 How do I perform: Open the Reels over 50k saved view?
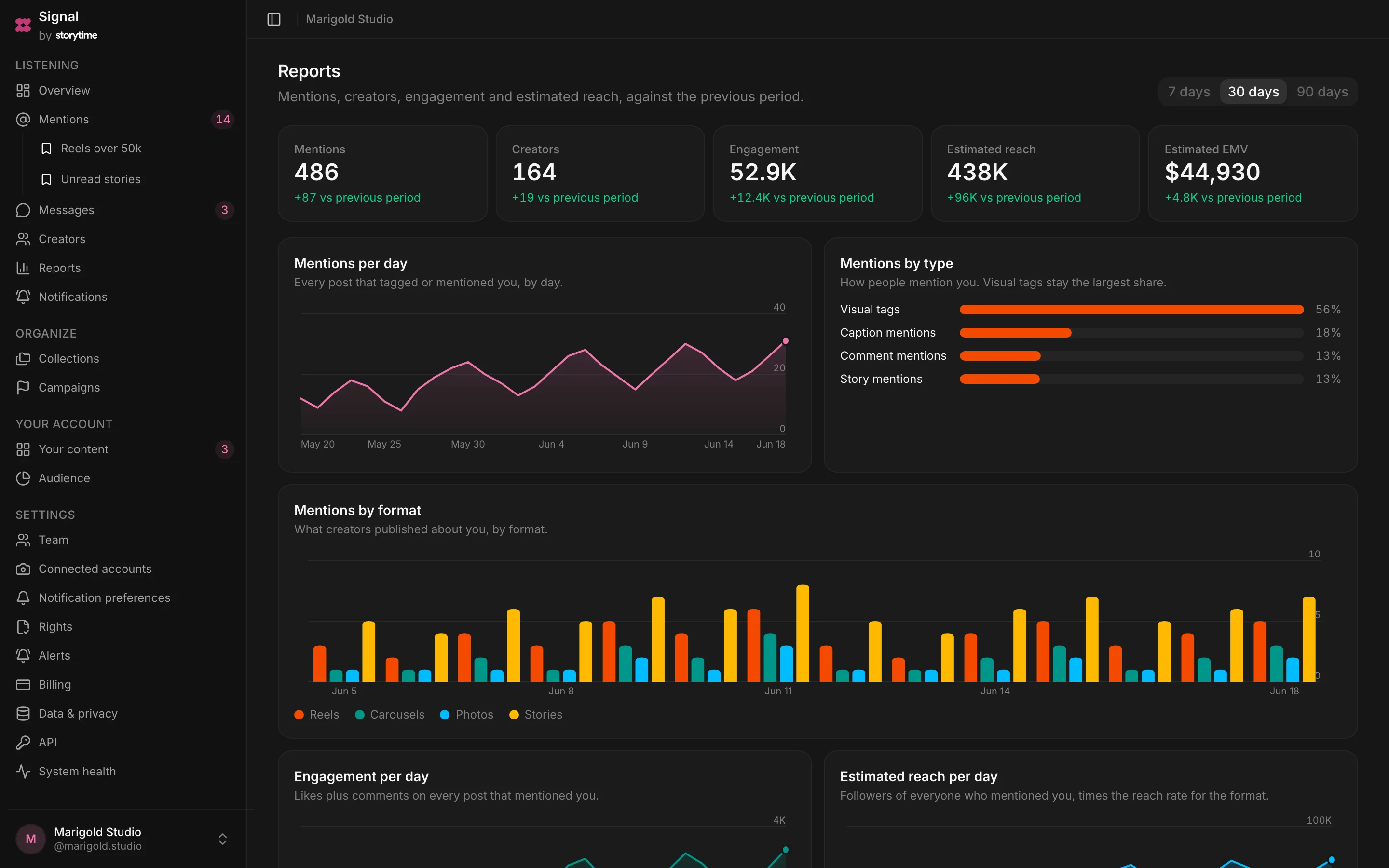tap(136, 149)
